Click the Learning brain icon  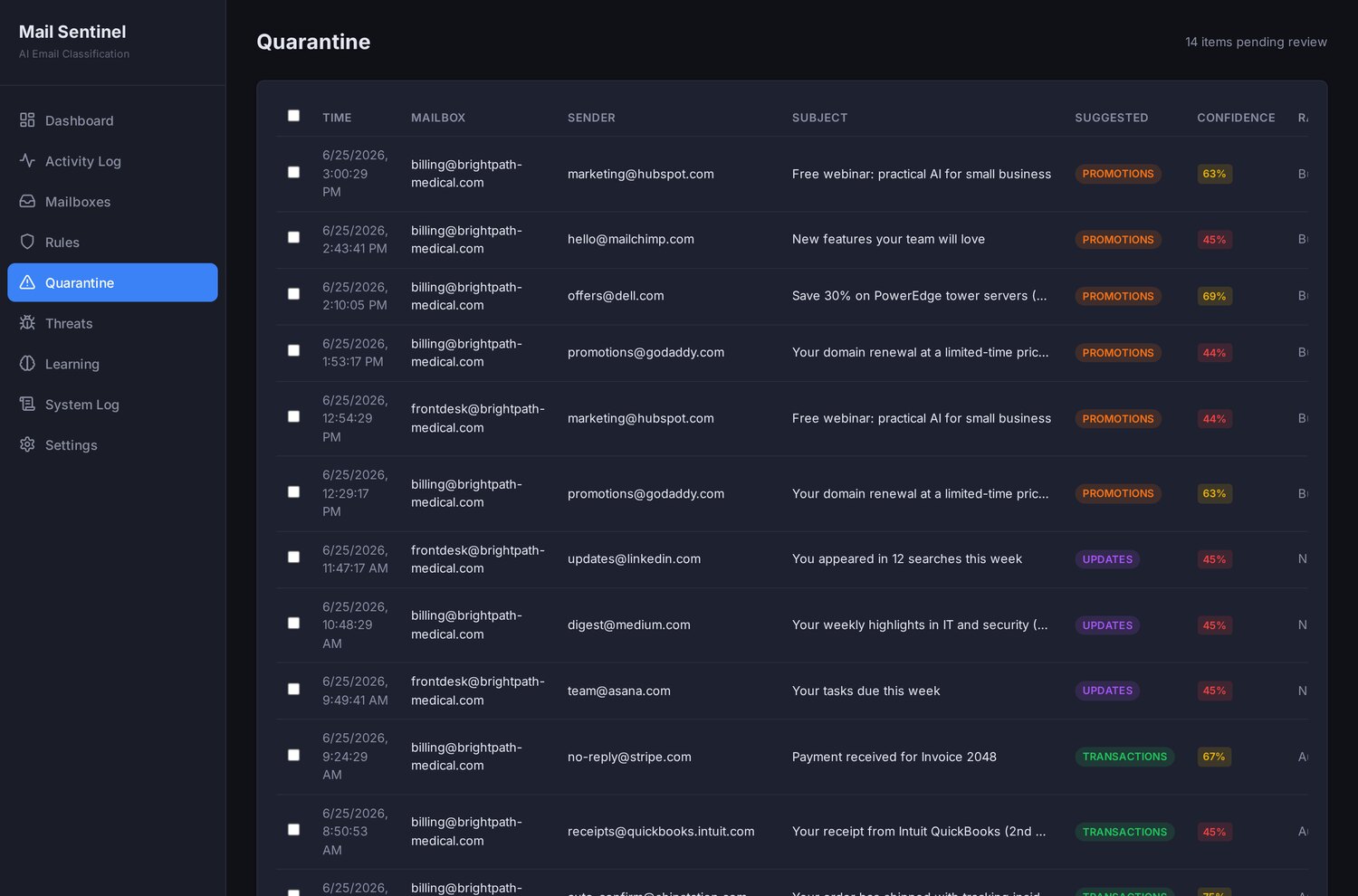(x=27, y=364)
